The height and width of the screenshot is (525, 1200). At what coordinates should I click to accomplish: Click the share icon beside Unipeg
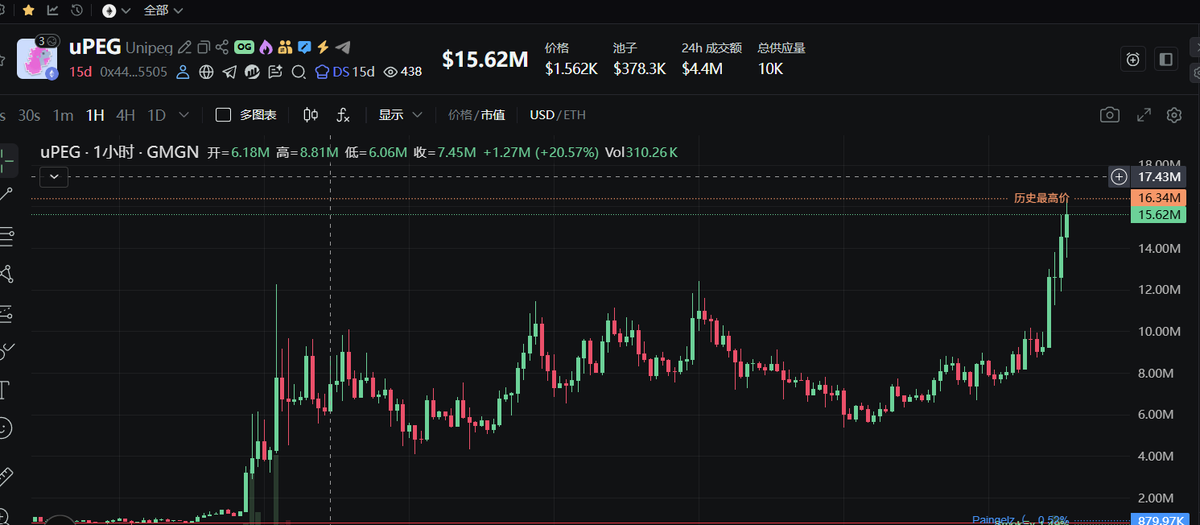click(x=222, y=47)
